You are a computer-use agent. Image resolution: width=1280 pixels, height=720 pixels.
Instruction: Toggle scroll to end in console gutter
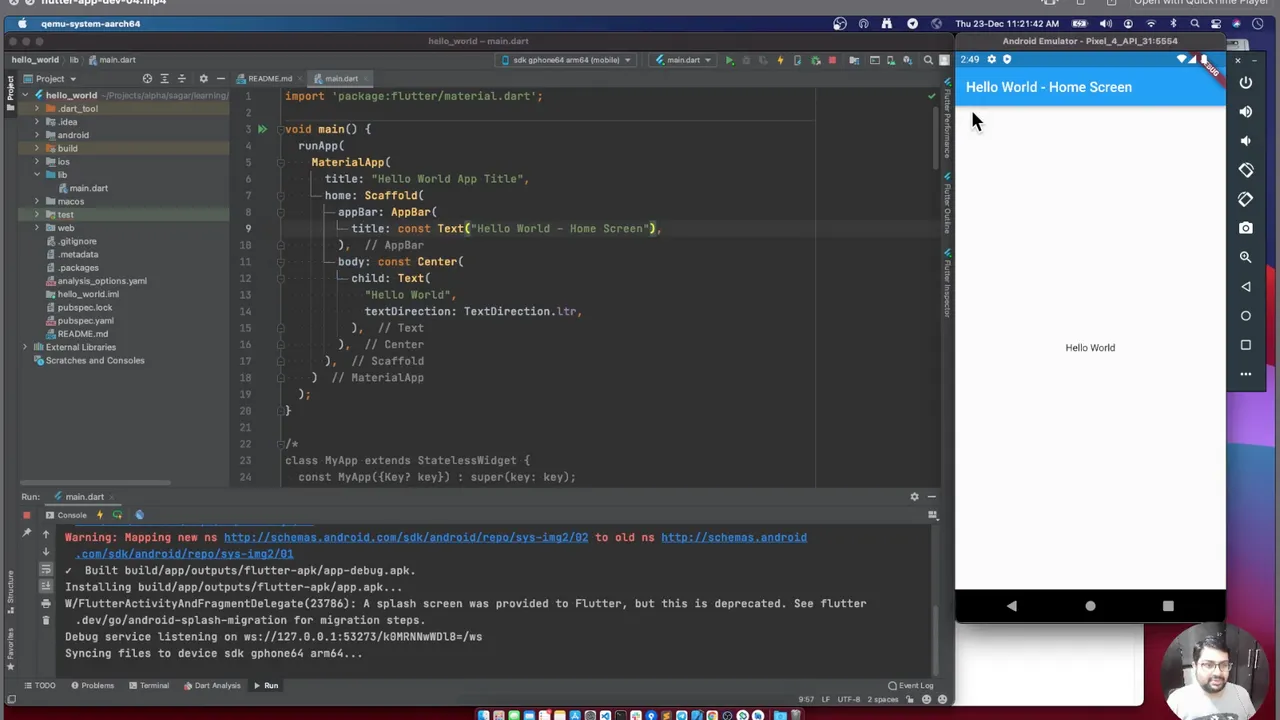[x=45, y=587]
